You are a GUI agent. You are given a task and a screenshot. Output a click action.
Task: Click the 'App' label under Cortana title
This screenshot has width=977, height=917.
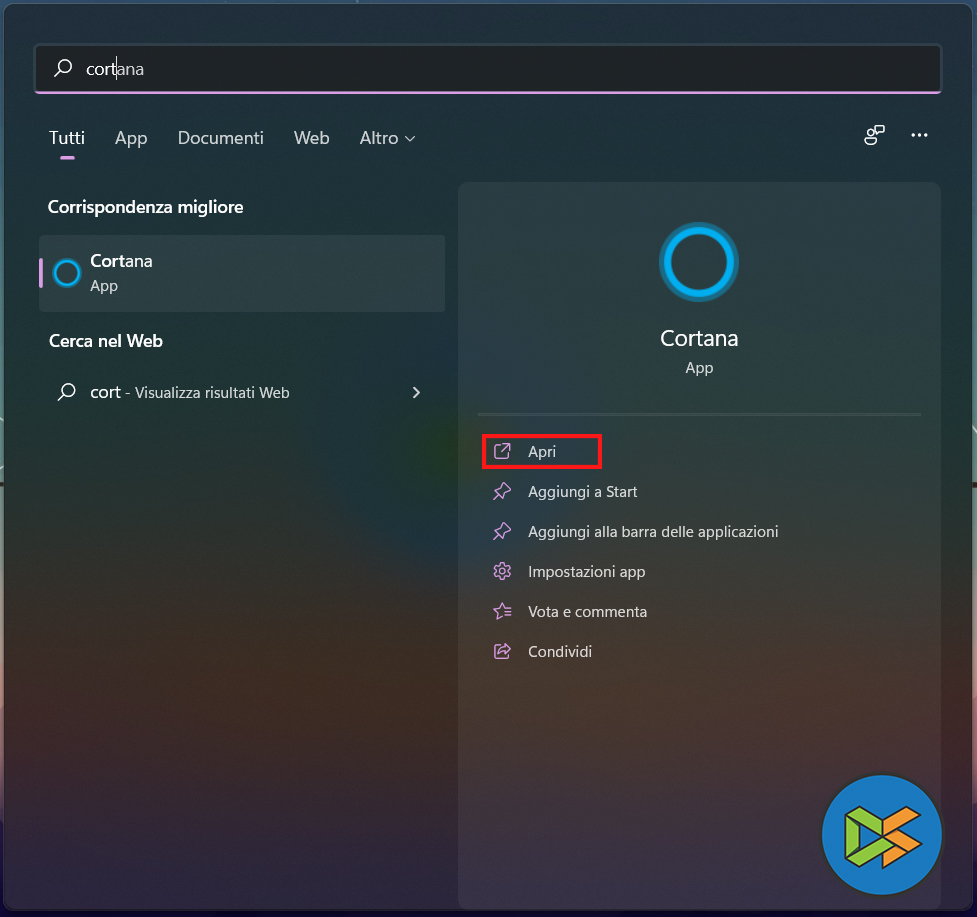pyautogui.click(x=698, y=368)
